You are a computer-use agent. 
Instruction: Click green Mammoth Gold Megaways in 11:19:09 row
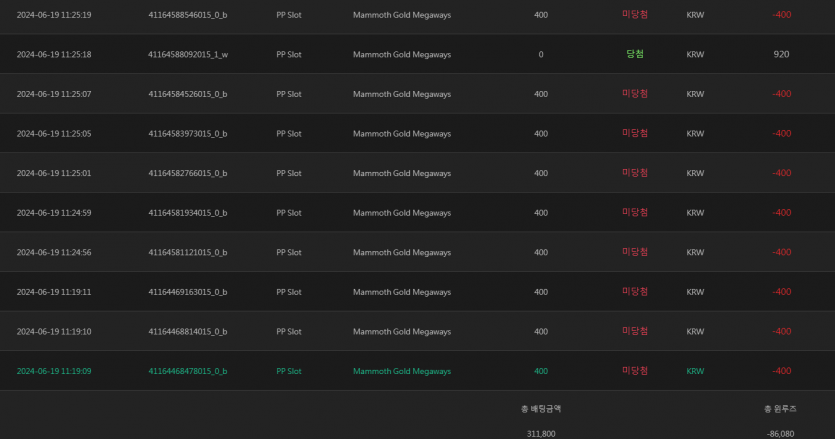(402, 371)
